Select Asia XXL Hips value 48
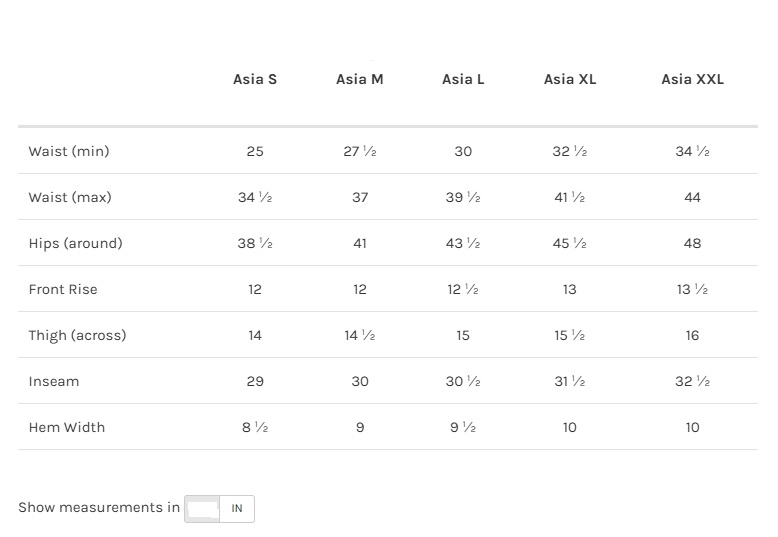778x537 pixels. coord(692,243)
